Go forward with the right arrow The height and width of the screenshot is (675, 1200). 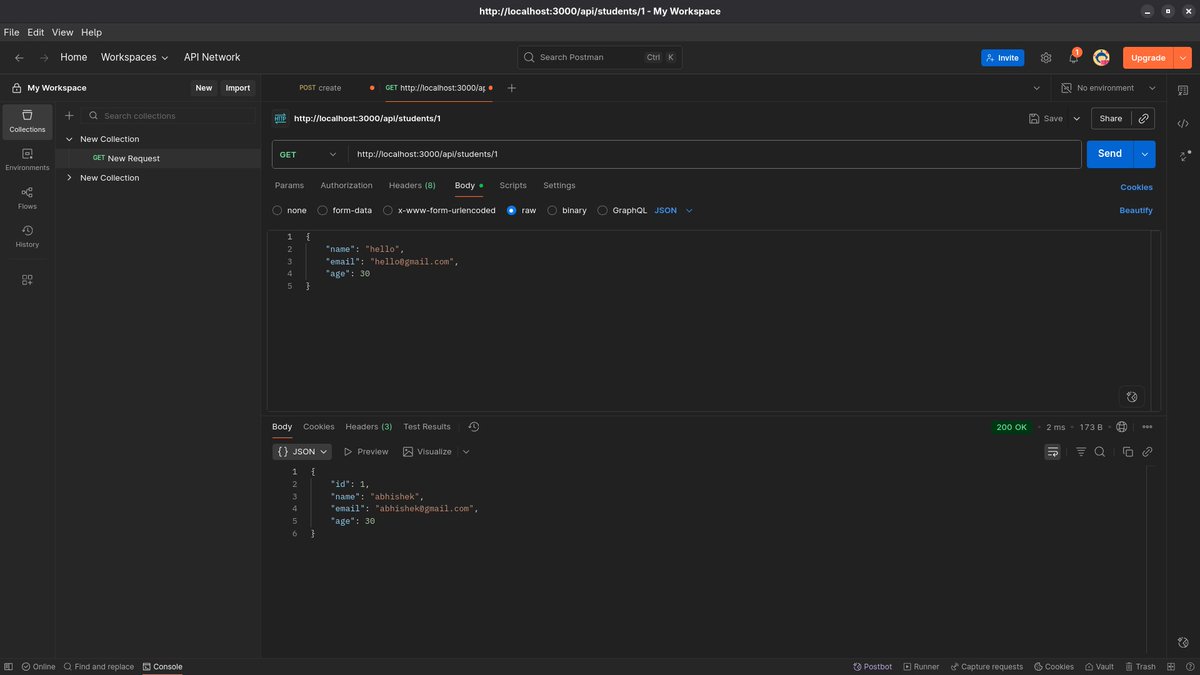pyautogui.click(x=43, y=58)
